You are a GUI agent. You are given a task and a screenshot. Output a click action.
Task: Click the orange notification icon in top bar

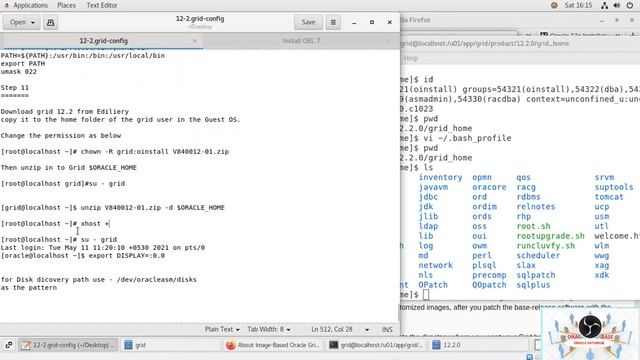click(x=554, y=5)
